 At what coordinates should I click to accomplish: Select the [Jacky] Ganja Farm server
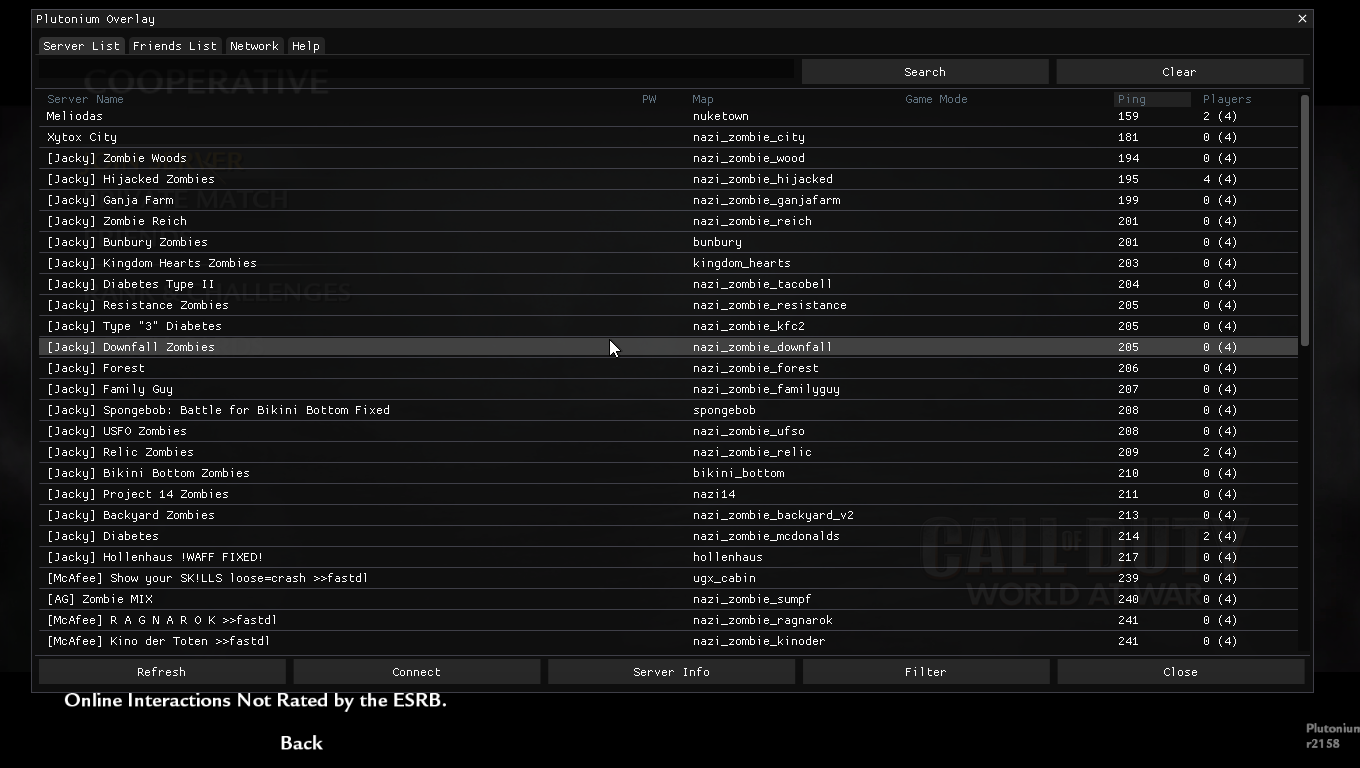[668, 200]
